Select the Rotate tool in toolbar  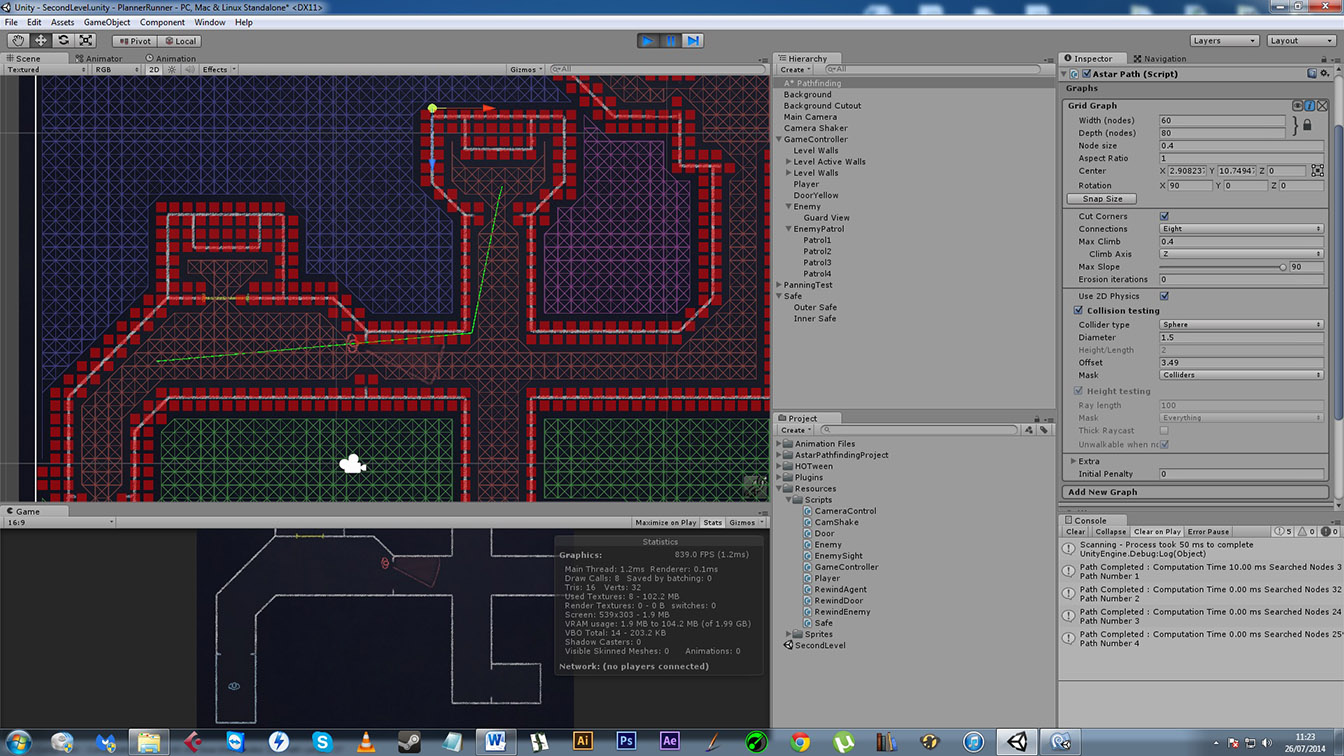point(63,41)
